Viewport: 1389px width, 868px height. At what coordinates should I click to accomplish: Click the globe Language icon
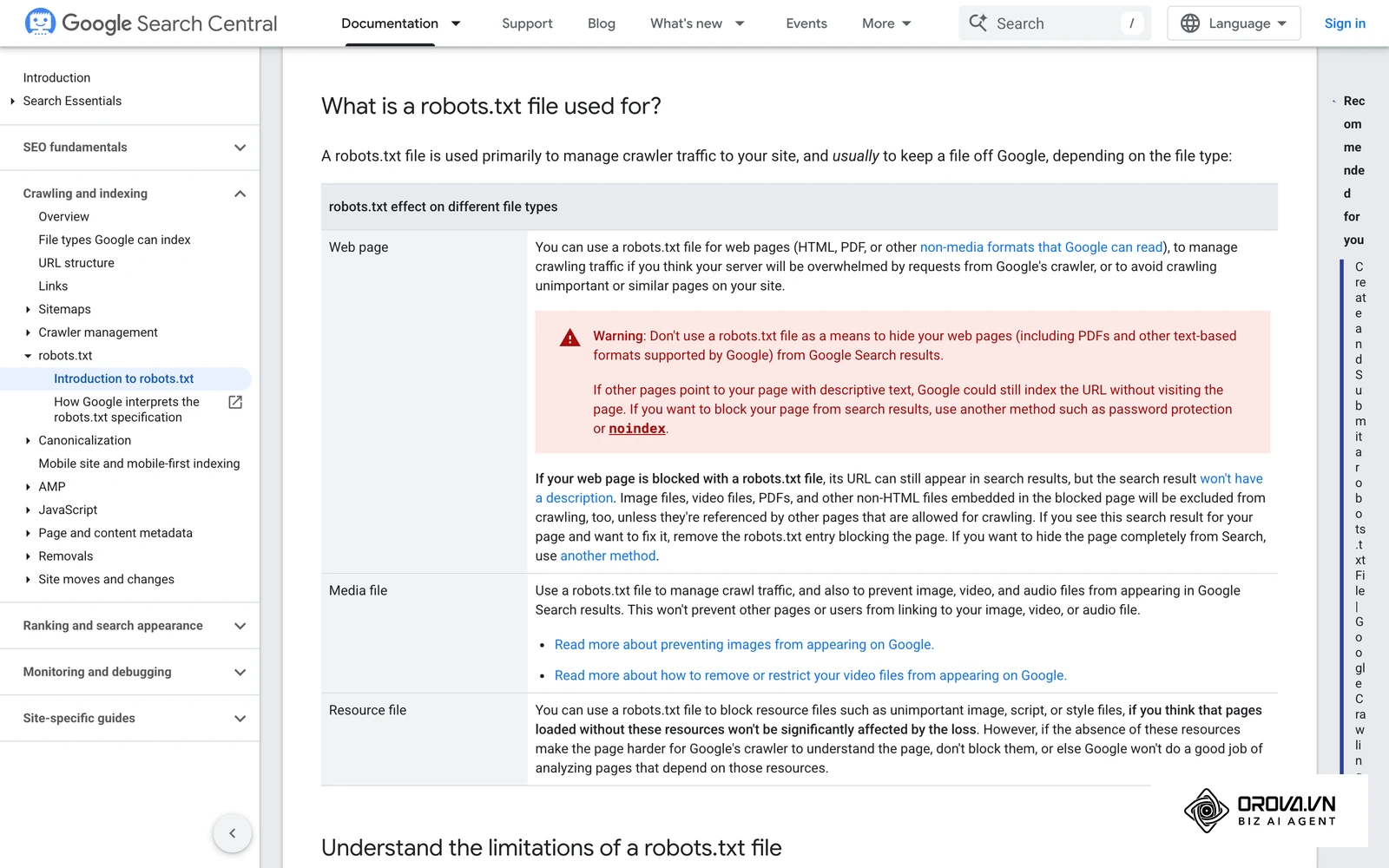tap(1190, 23)
